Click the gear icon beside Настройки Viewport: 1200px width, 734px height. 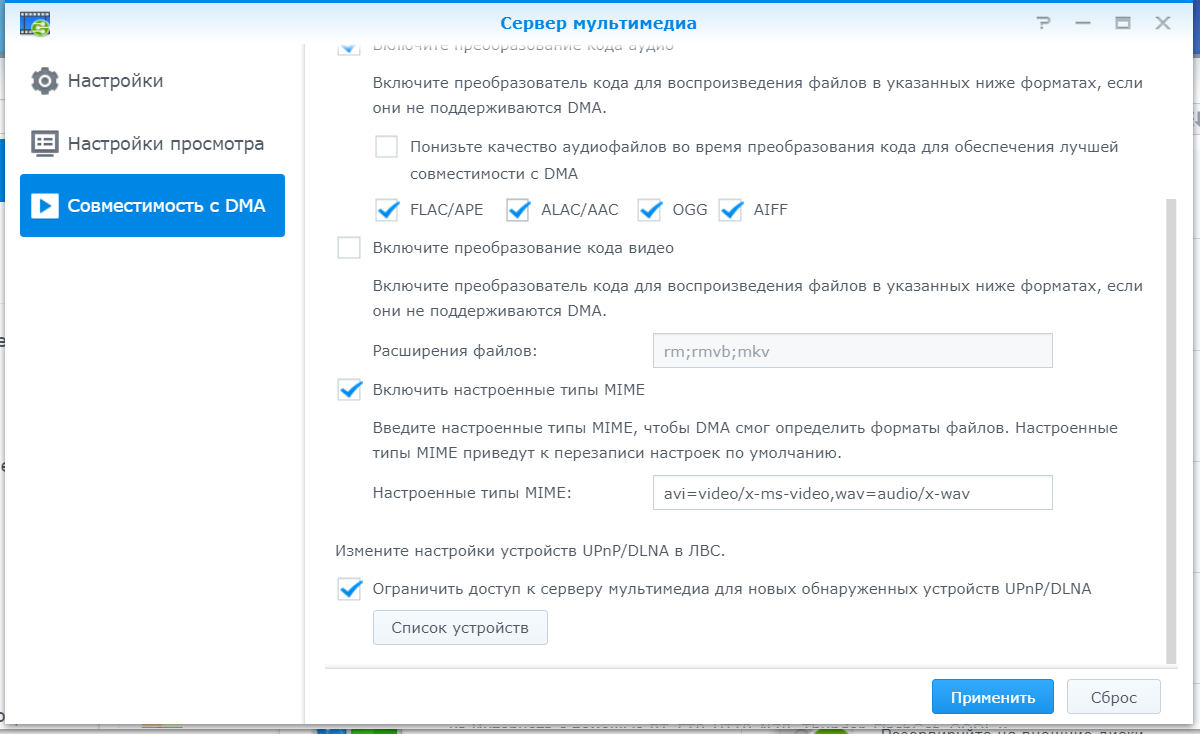coord(45,81)
